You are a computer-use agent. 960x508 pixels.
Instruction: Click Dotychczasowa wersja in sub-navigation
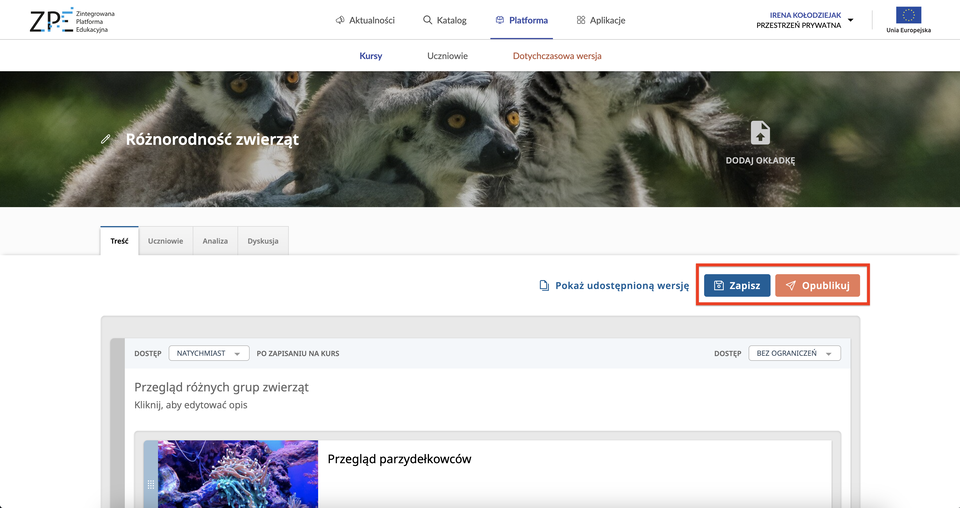click(x=557, y=56)
